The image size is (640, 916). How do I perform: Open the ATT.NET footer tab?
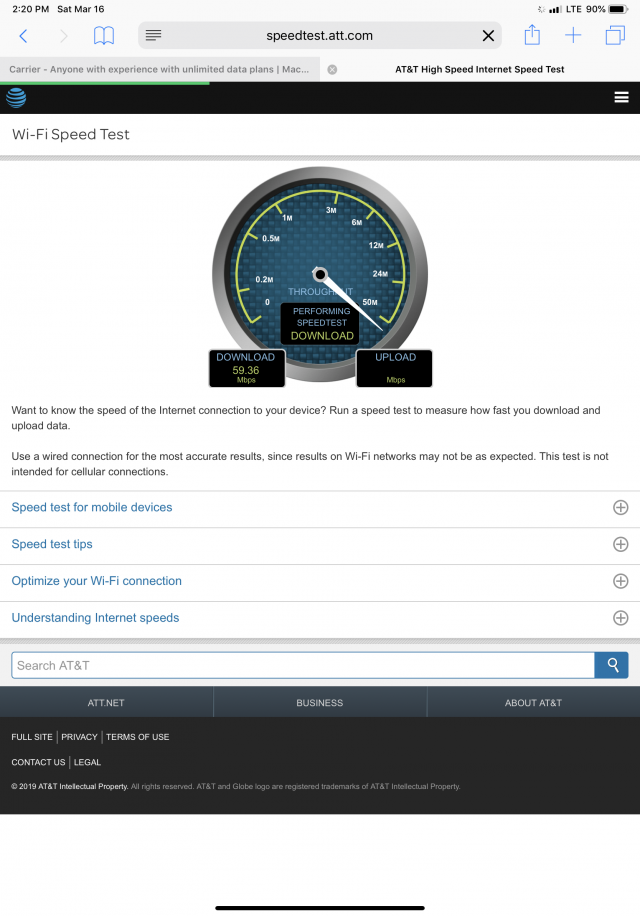pos(106,703)
